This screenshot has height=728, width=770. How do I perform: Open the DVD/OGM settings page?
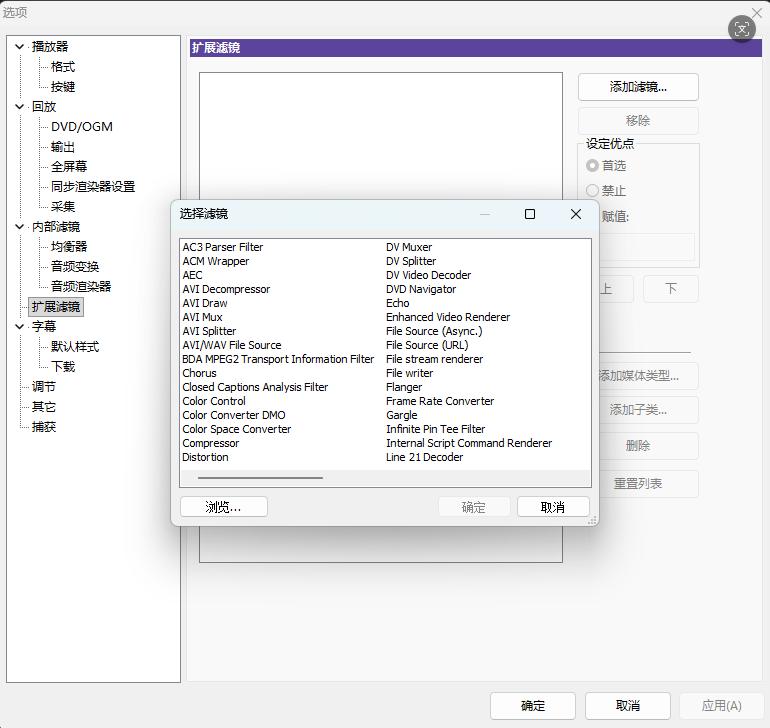82,127
